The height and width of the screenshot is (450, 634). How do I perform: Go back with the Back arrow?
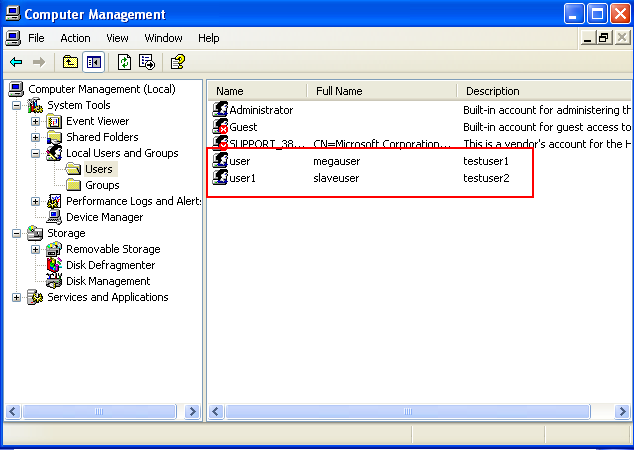coord(16,62)
